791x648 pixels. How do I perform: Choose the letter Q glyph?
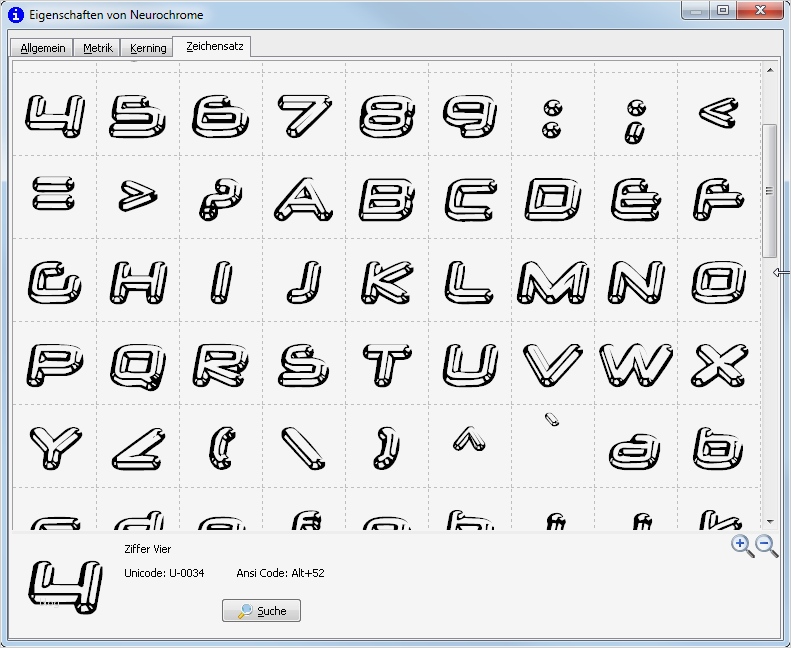138,364
